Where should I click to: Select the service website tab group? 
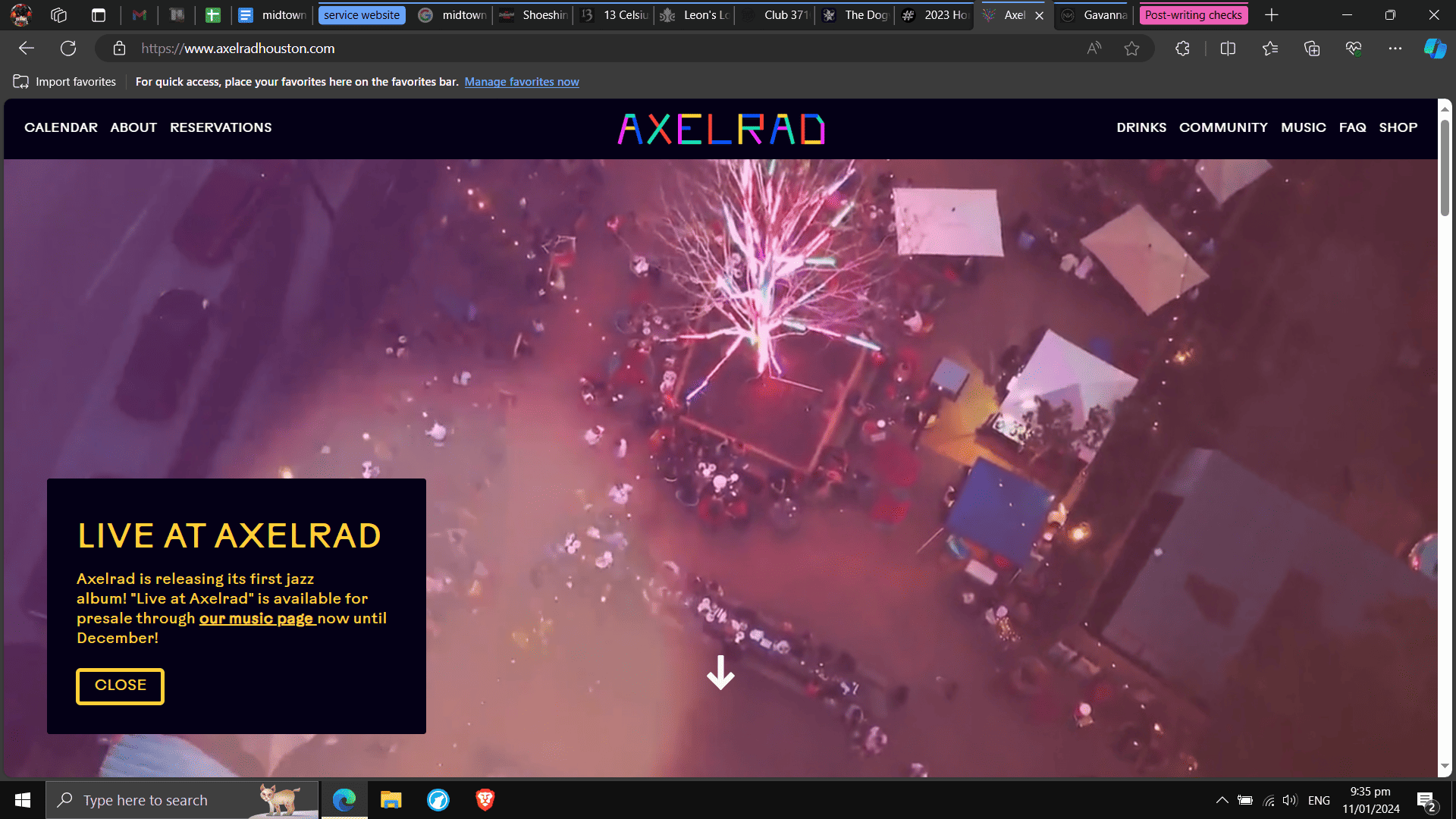(x=362, y=14)
